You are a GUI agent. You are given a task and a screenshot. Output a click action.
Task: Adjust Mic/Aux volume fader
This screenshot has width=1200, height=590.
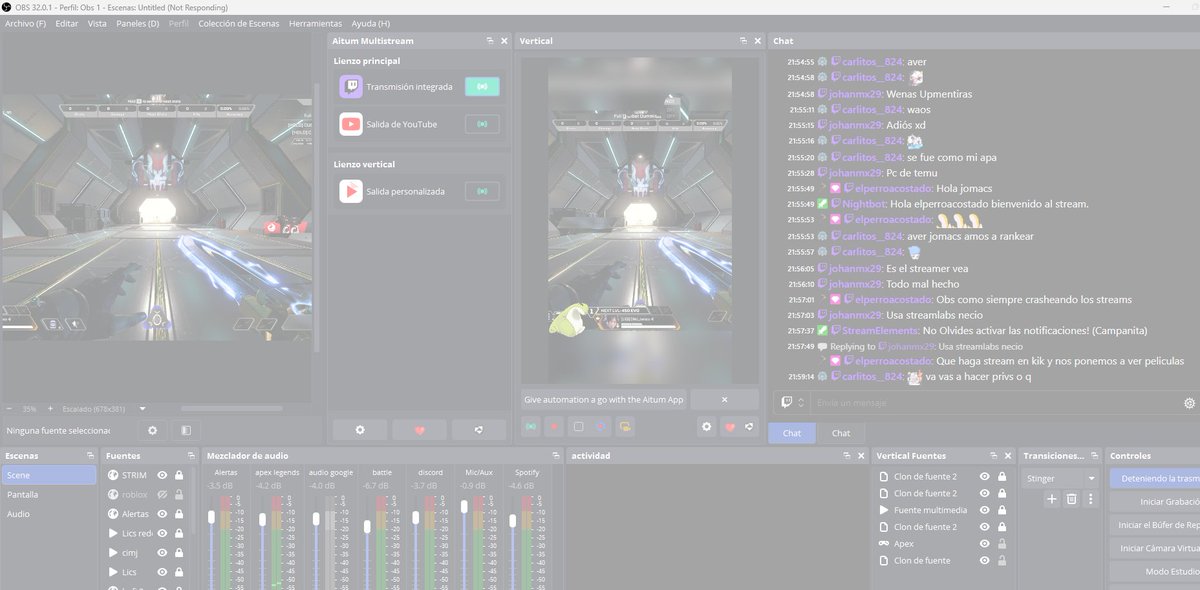465,507
